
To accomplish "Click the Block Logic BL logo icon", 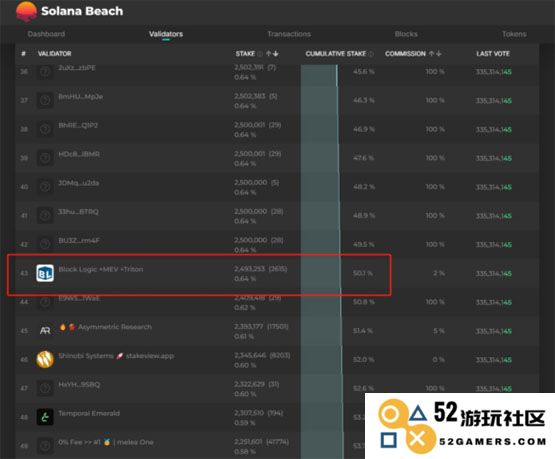I will [45, 273].
